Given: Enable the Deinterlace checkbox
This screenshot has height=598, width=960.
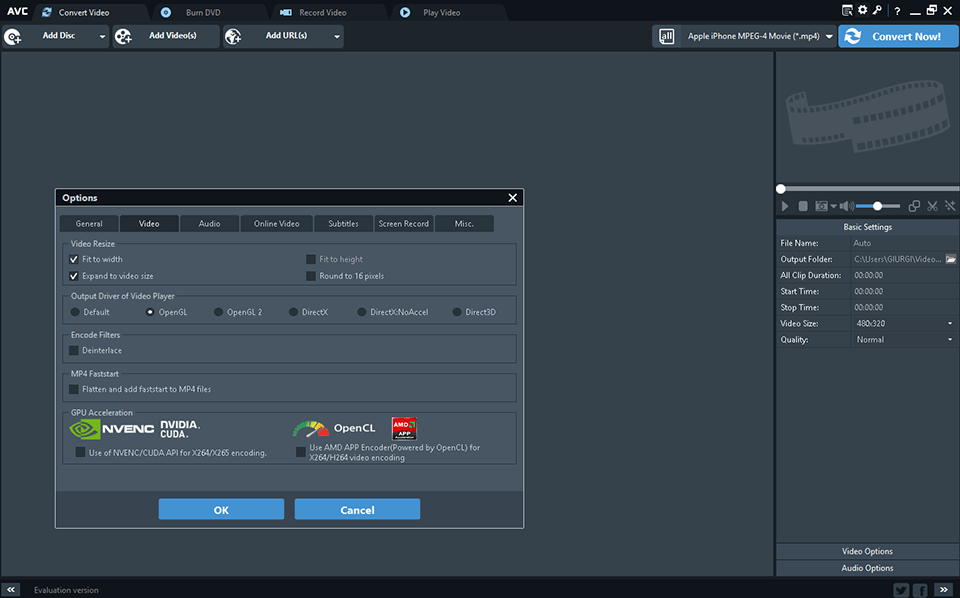Looking at the screenshot, I should pos(74,351).
